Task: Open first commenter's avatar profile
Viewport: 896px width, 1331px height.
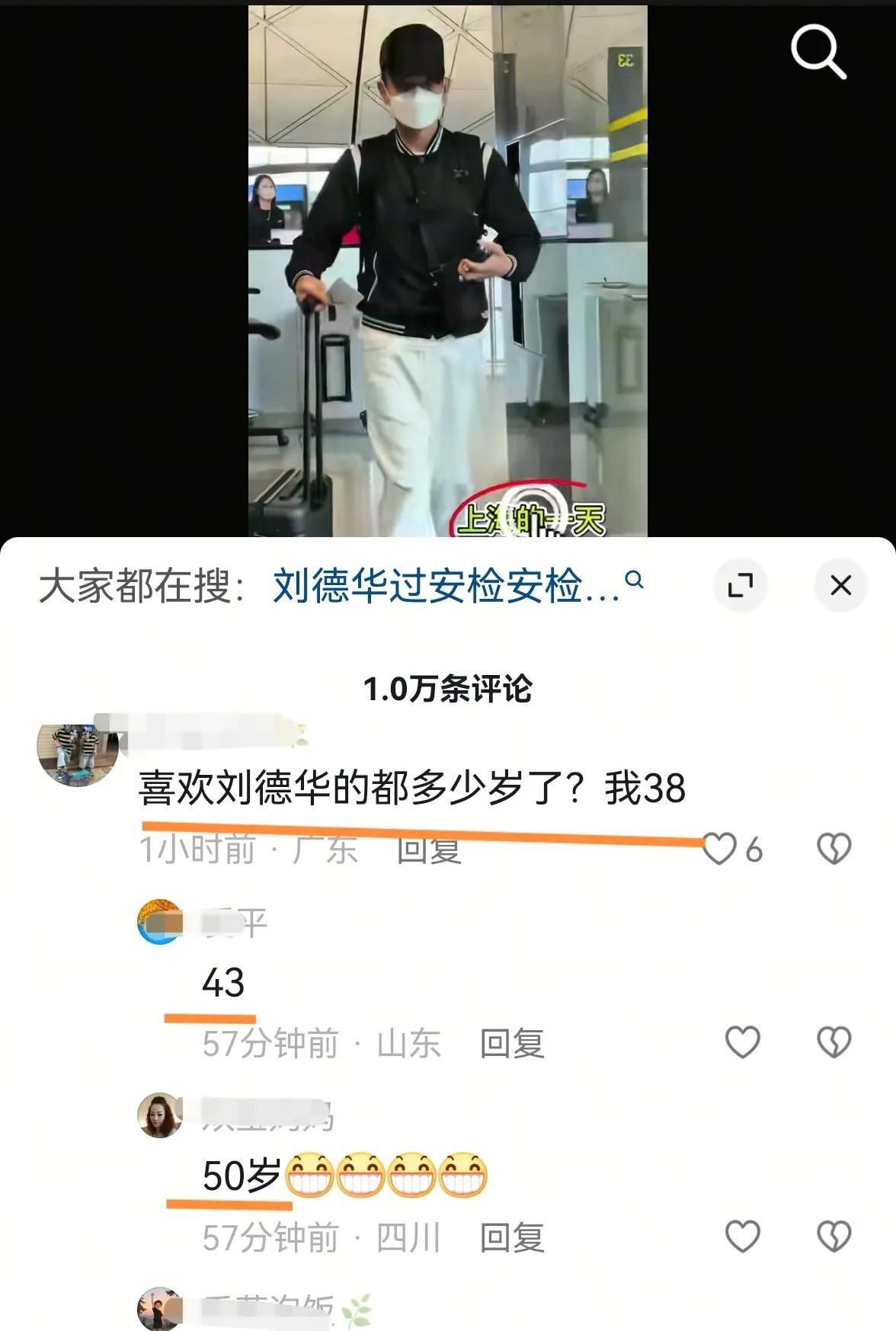Action: pyautogui.click(x=78, y=753)
